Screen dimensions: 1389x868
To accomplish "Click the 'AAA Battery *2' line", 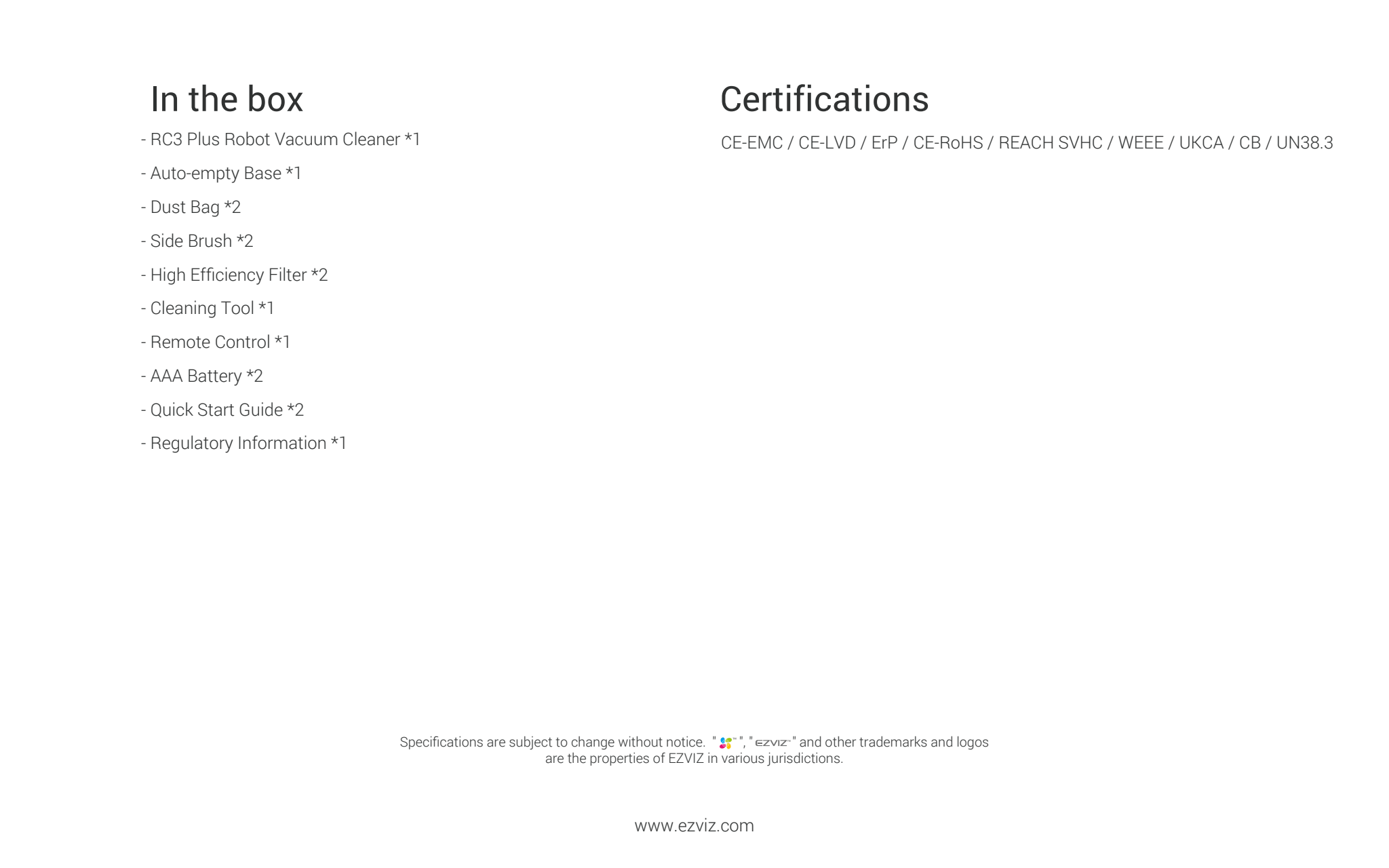I will tap(201, 376).
